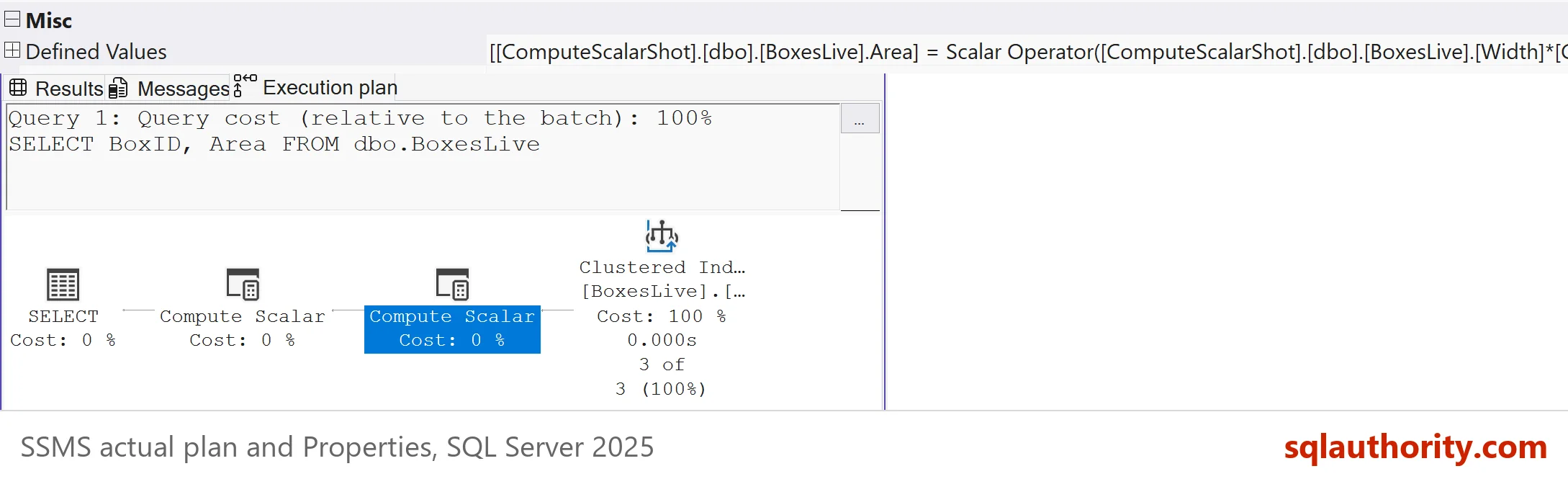Click the Defined Values scalar operator expression

(x=1027, y=52)
